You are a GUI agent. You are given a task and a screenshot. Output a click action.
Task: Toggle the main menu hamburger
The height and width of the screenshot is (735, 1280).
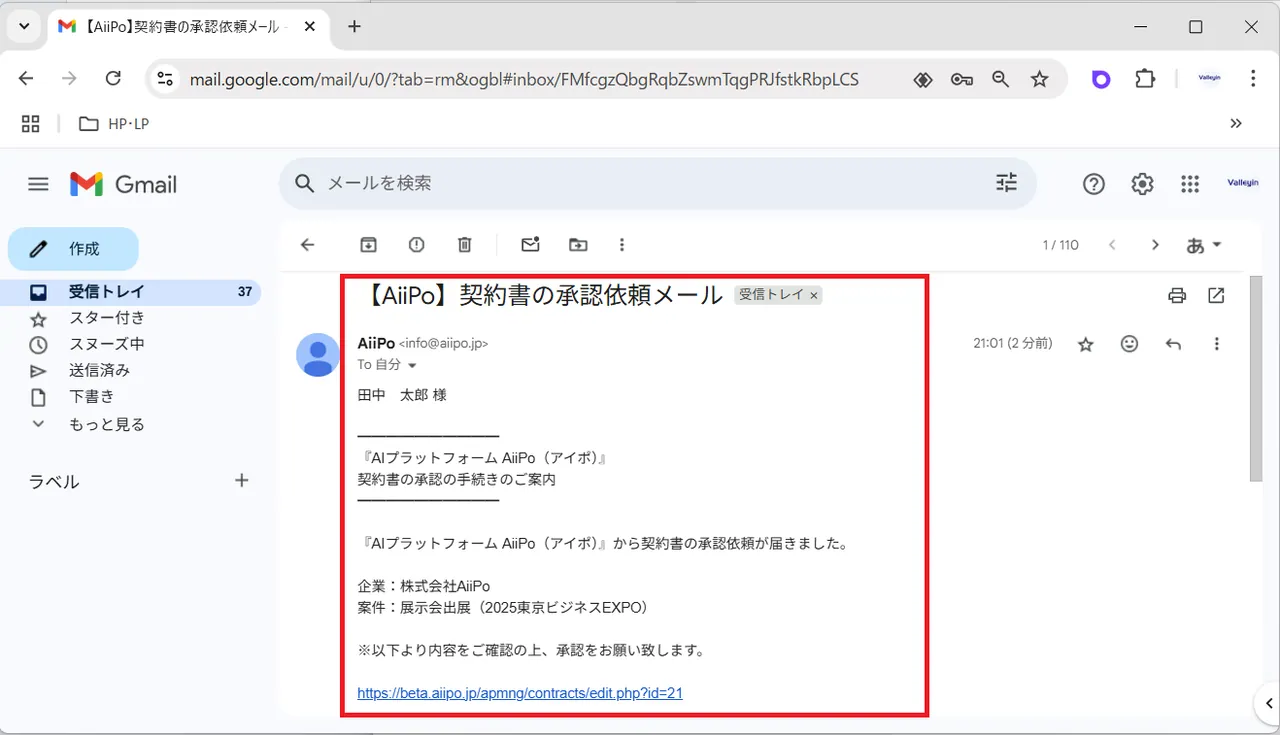38,184
